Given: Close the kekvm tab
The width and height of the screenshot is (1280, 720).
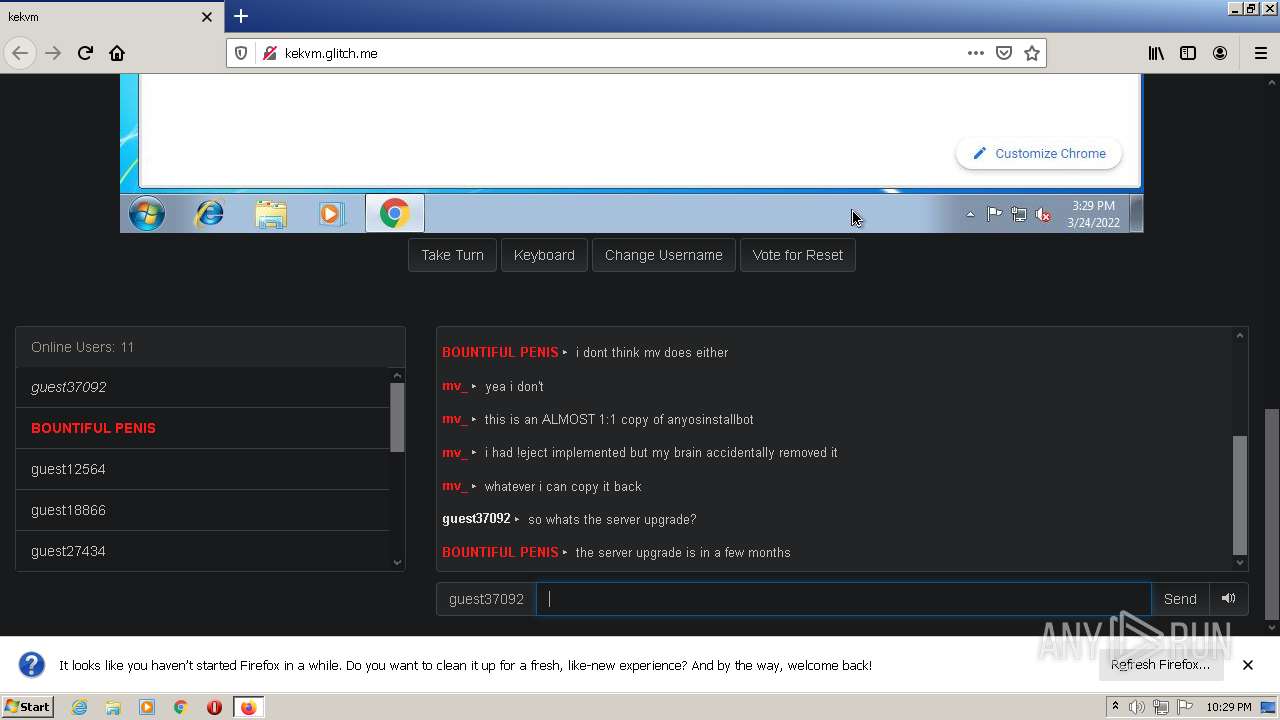Looking at the screenshot, I should point(207,17).
